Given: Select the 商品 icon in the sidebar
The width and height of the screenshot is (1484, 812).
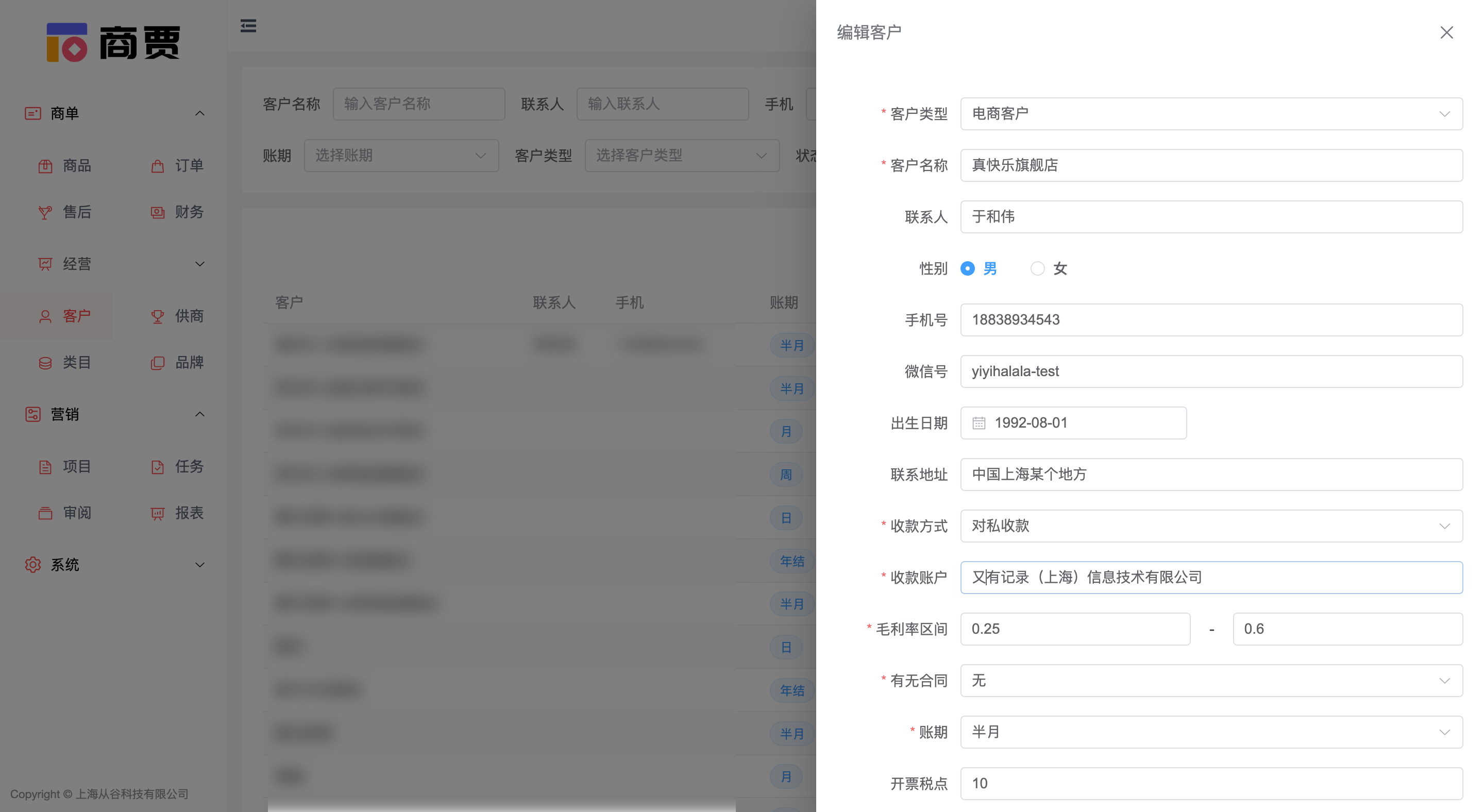Looking at the screenshot, I should (45, 166).
